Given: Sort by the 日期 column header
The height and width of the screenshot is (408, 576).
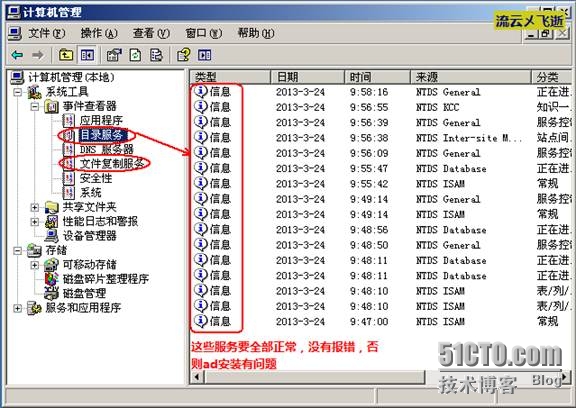Looking at the screenshot, I should tap(307, 77).
